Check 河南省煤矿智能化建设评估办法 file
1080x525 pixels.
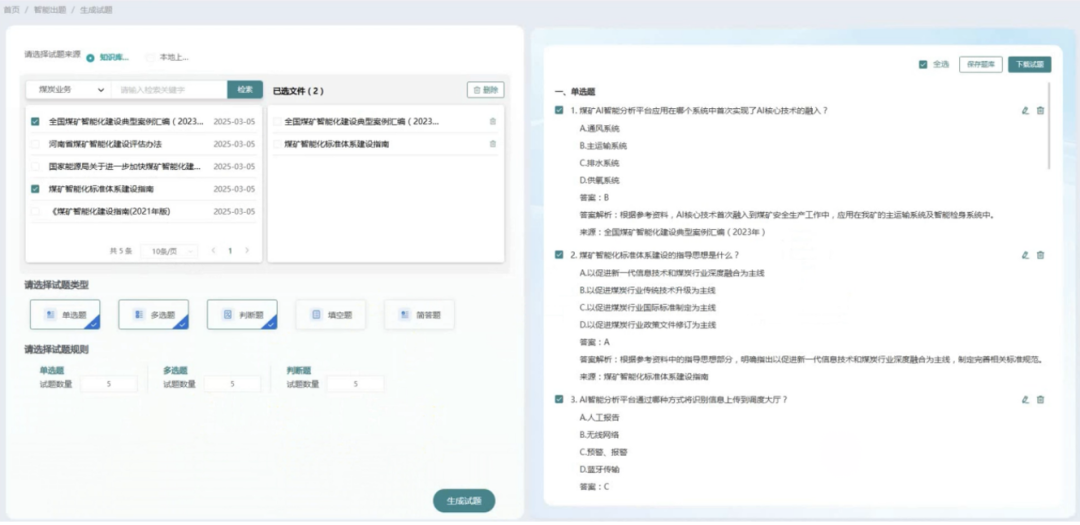pyautogui.click(x=35, y=144)
